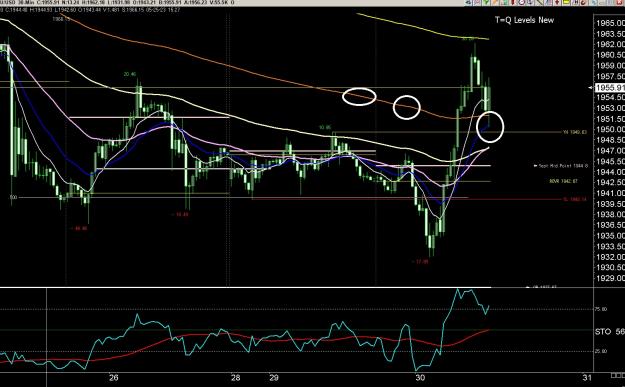Click the 'Spot Mid Point' level label
Viewport: 625px width, 387px height.
(561, 166)
